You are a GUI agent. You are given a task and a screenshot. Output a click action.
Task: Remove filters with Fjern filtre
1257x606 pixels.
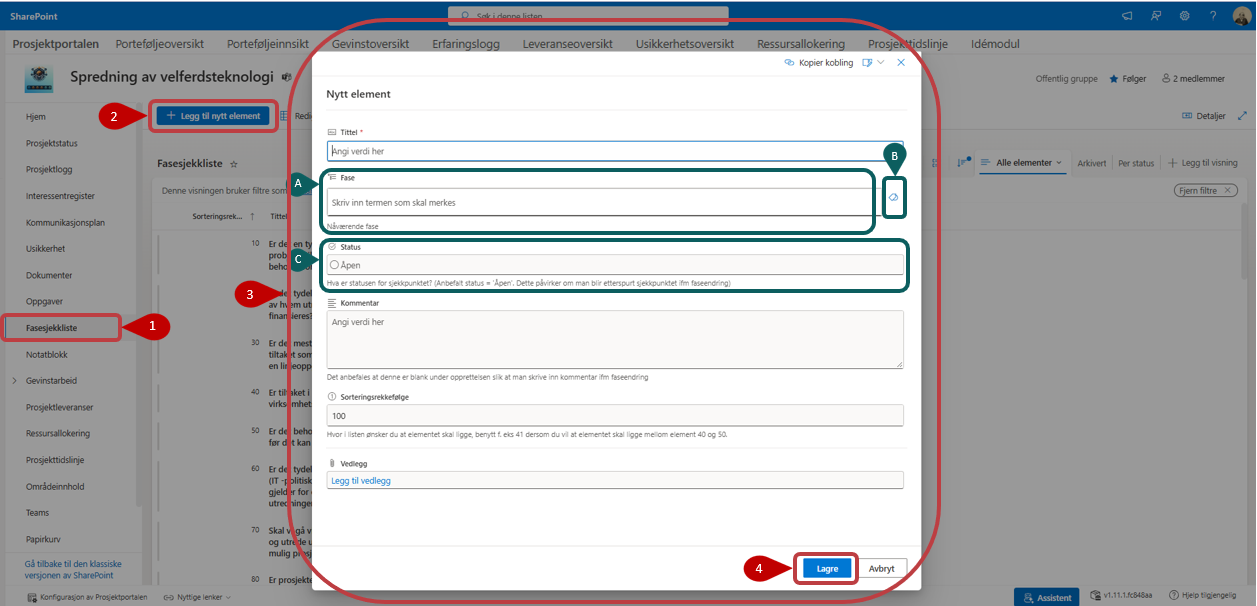click(1206, 190)
